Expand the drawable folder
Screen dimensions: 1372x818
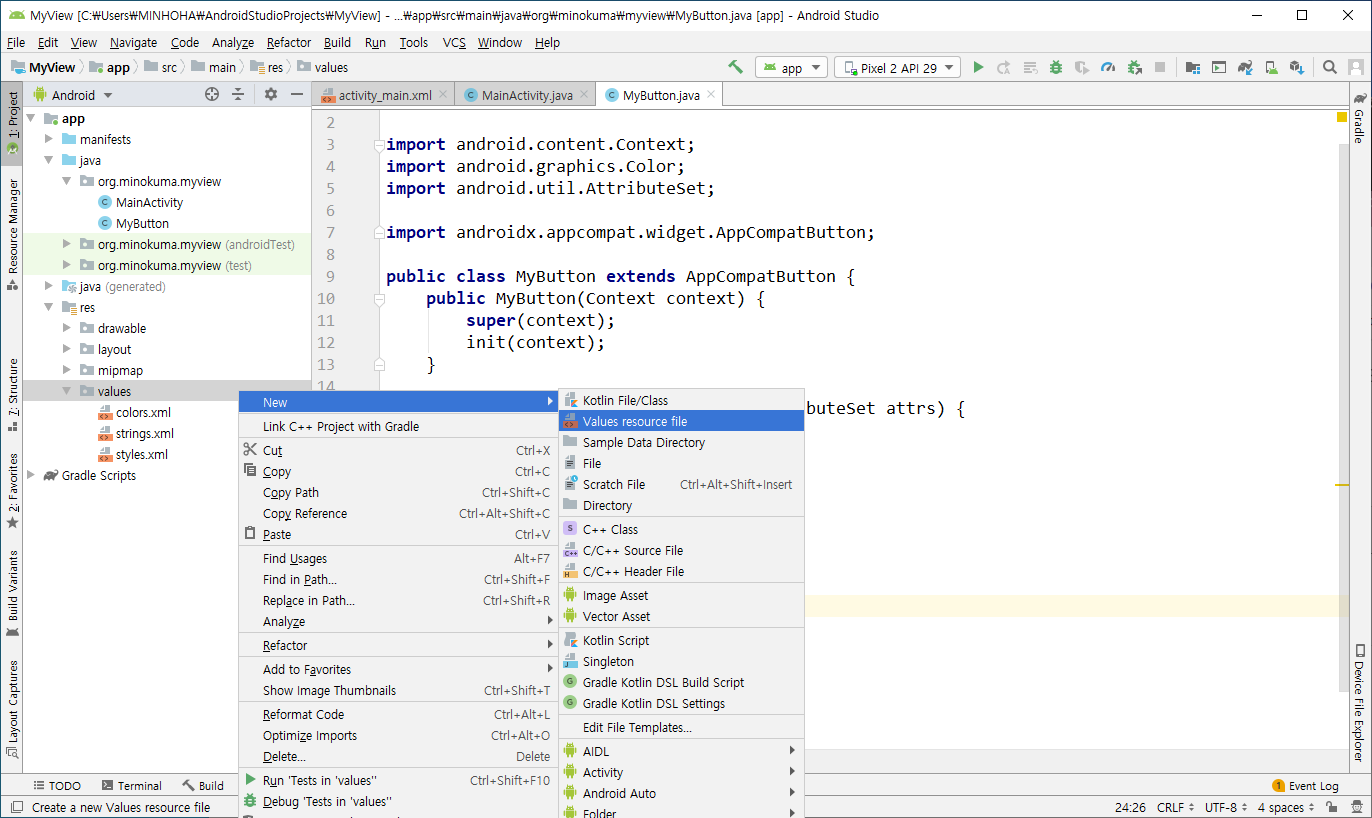(x=67, y=328)
